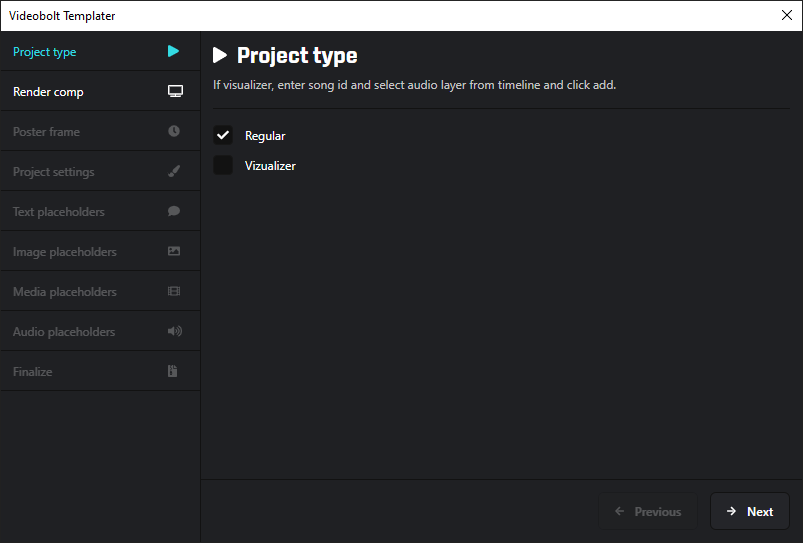
Task: Click the film strip icon for Media placeholders
Action: [174, 291]
